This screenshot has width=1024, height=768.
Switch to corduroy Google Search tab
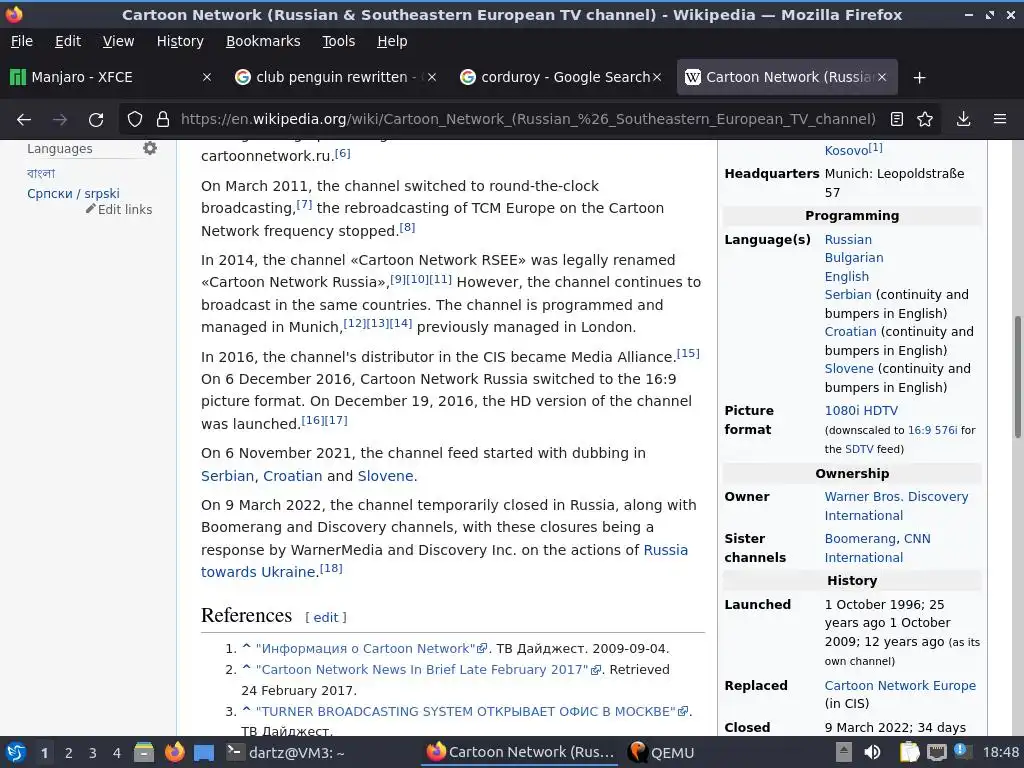coord(560,77)
